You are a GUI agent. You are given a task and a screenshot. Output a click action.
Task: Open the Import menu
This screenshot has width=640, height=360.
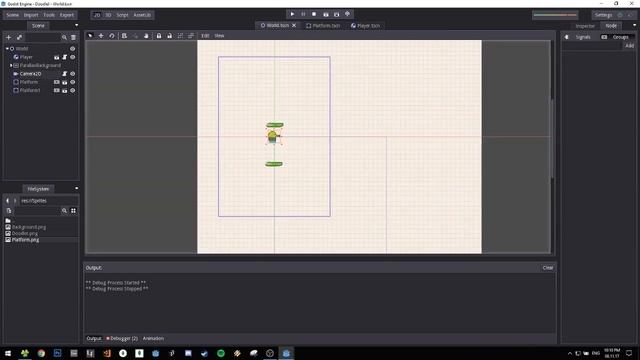click(31, 15)
